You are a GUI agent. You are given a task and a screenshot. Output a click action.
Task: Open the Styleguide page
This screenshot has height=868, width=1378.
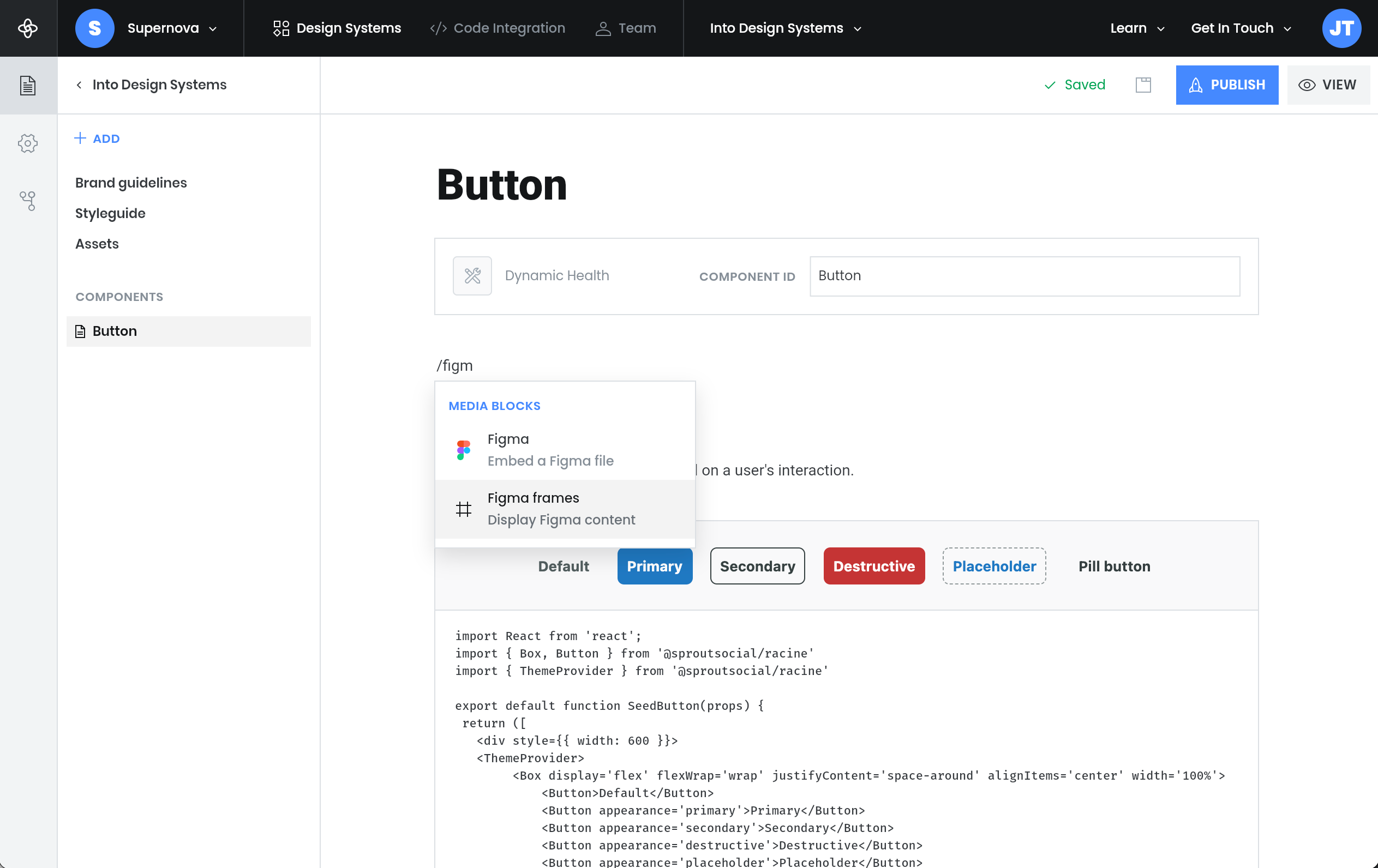point(110,213)
